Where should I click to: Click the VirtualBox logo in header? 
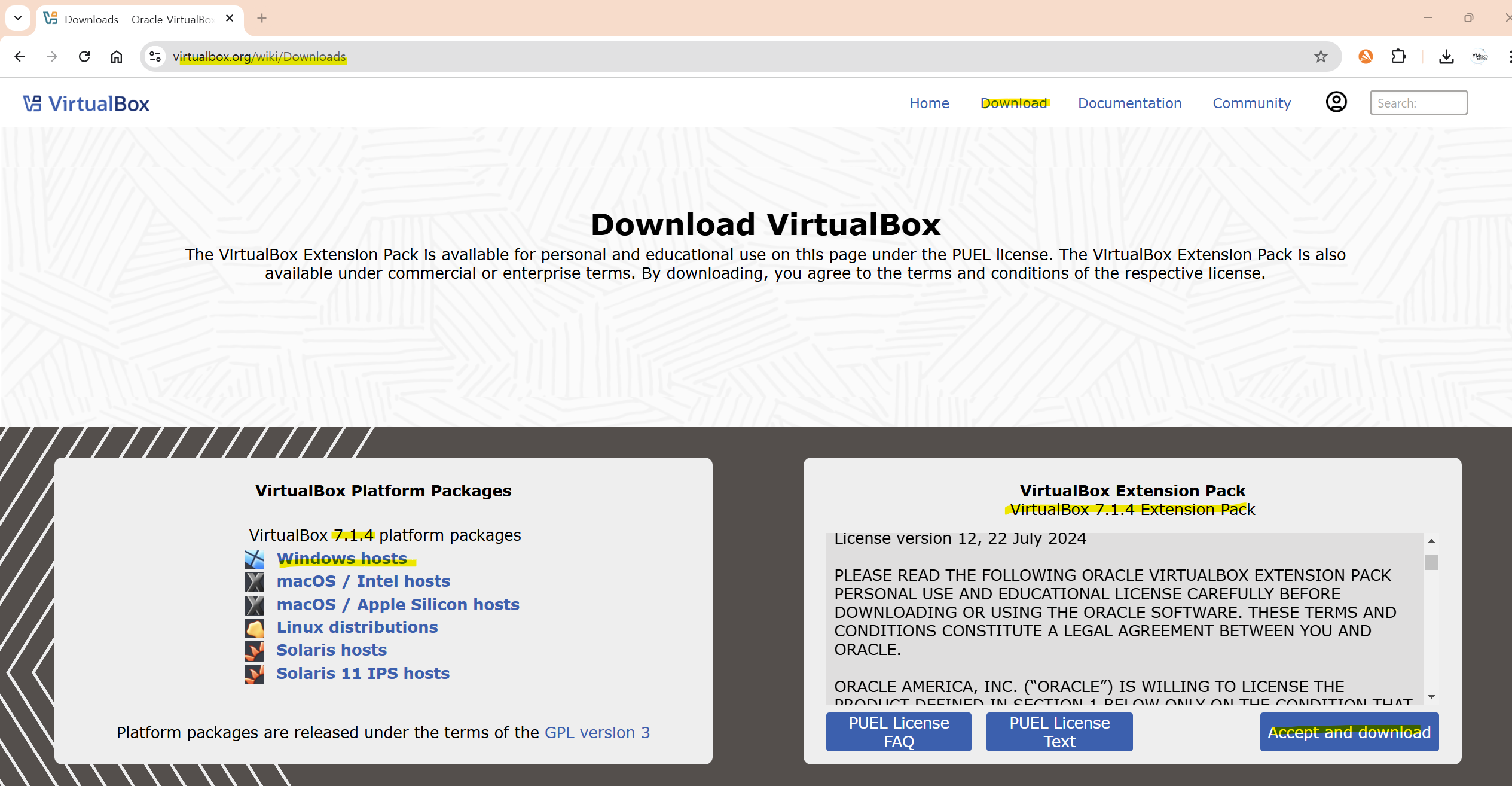click(87, 103)
